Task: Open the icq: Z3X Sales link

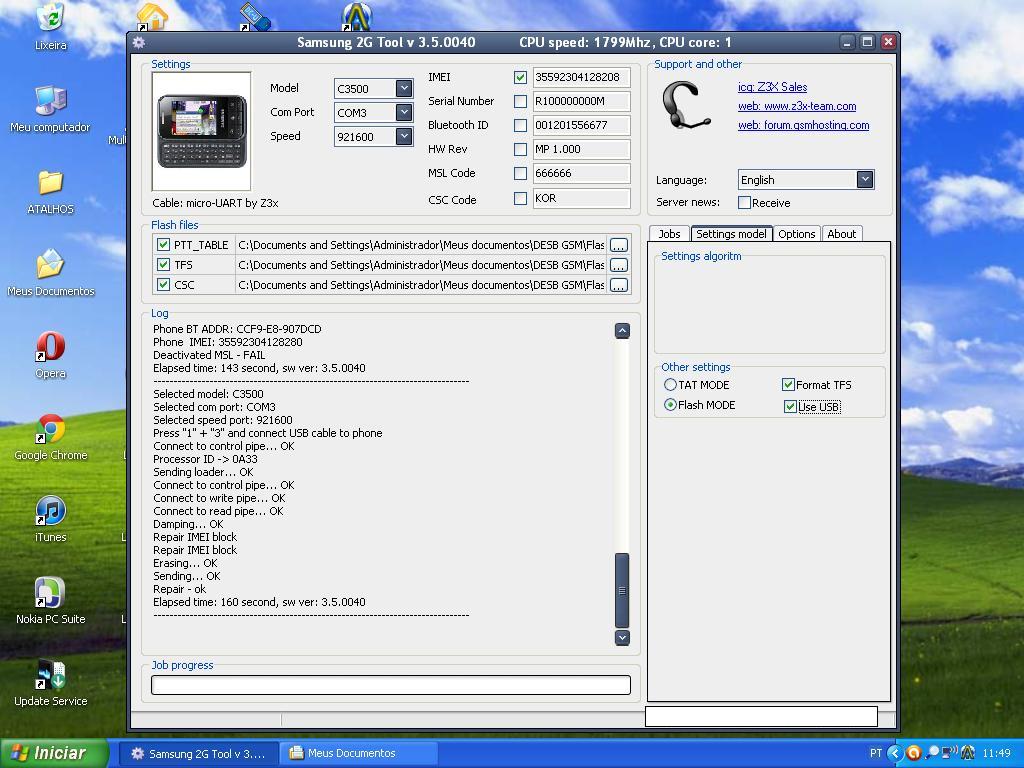Action: [773, 87]
